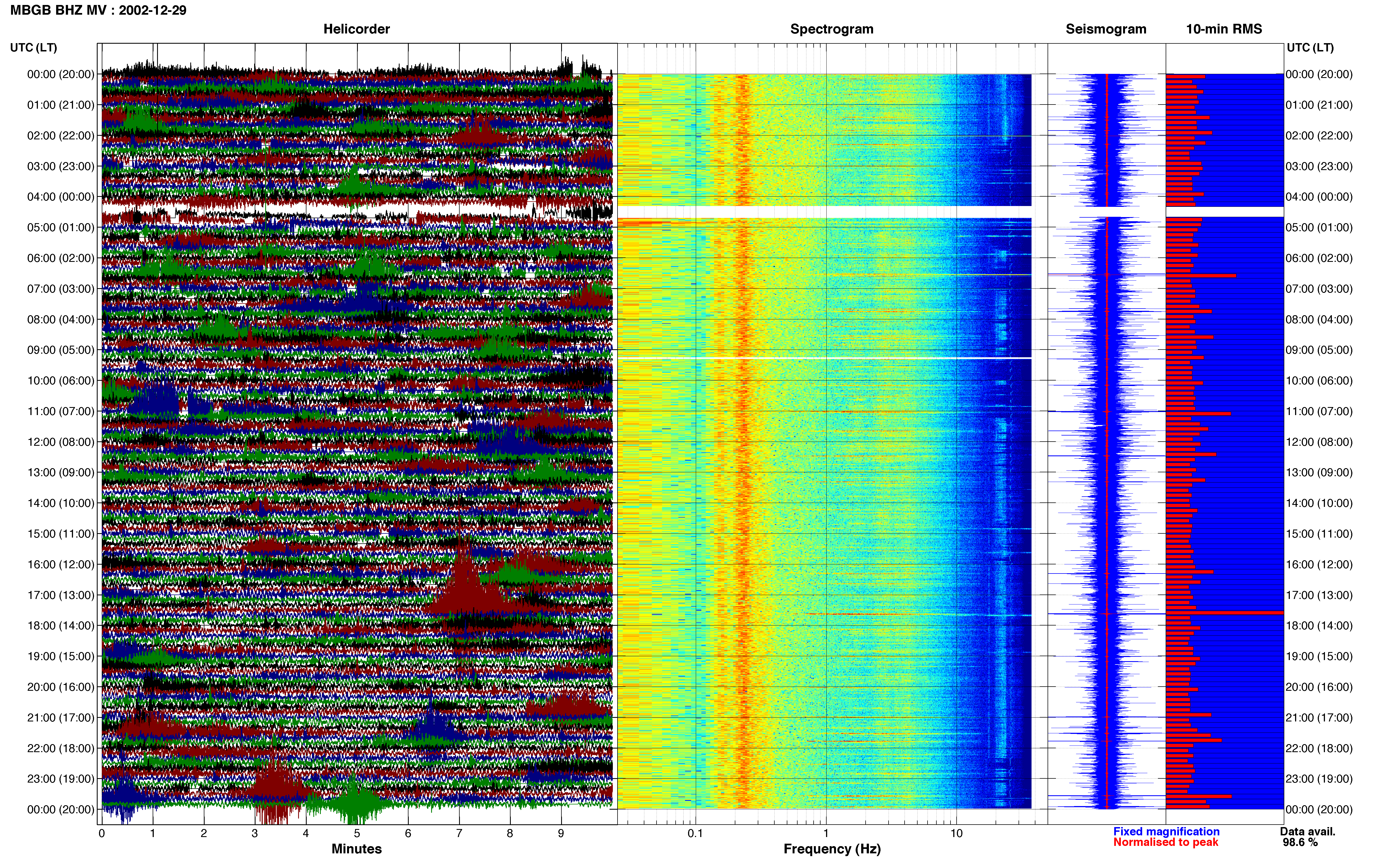Viewport: 1388px width, 868px height.
Task: Click the white data gap in the spectrogram
Action: click(x=824, y=212)
